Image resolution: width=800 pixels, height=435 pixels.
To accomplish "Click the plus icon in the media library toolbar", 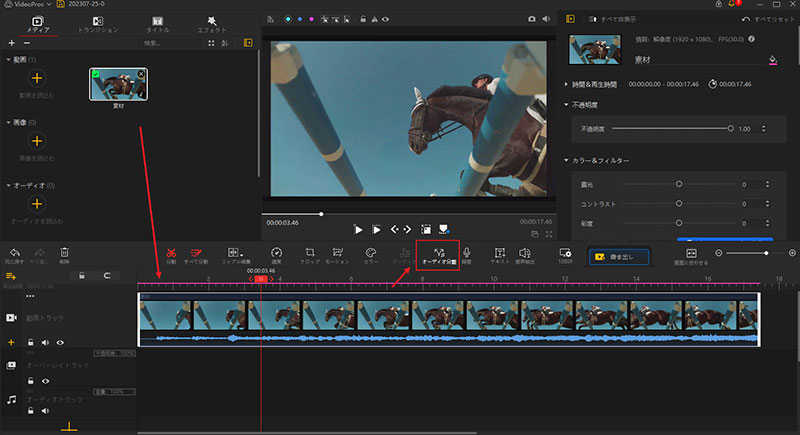I will tap(11, 43).
